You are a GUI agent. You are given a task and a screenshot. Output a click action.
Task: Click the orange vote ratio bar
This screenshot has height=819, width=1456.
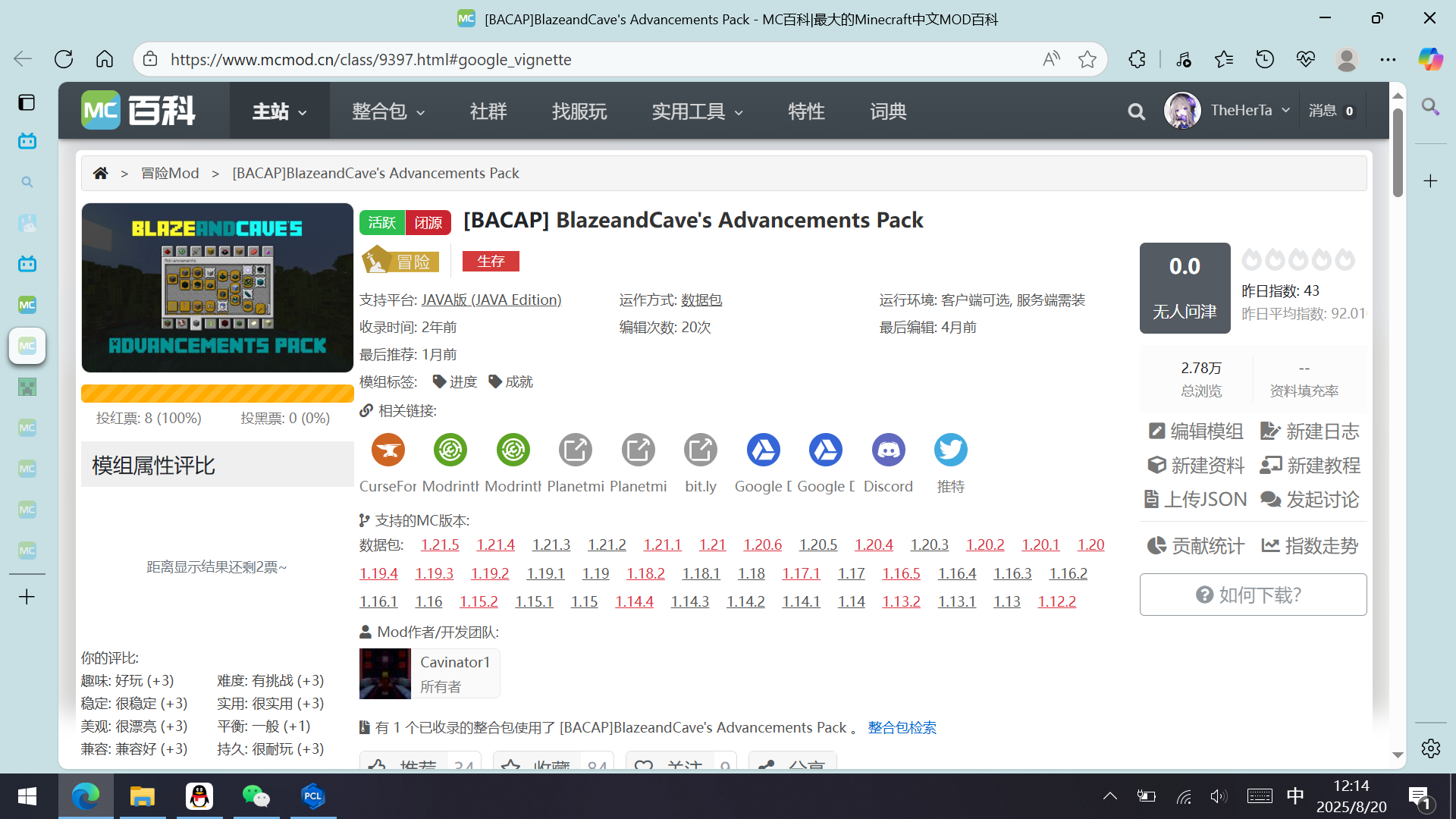click(218, 394)
